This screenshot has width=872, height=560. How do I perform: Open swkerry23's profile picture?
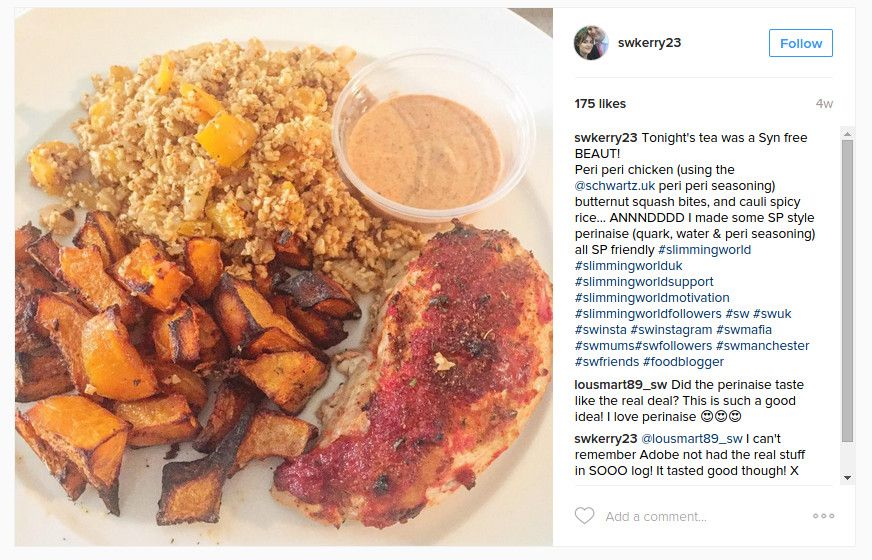591,43
